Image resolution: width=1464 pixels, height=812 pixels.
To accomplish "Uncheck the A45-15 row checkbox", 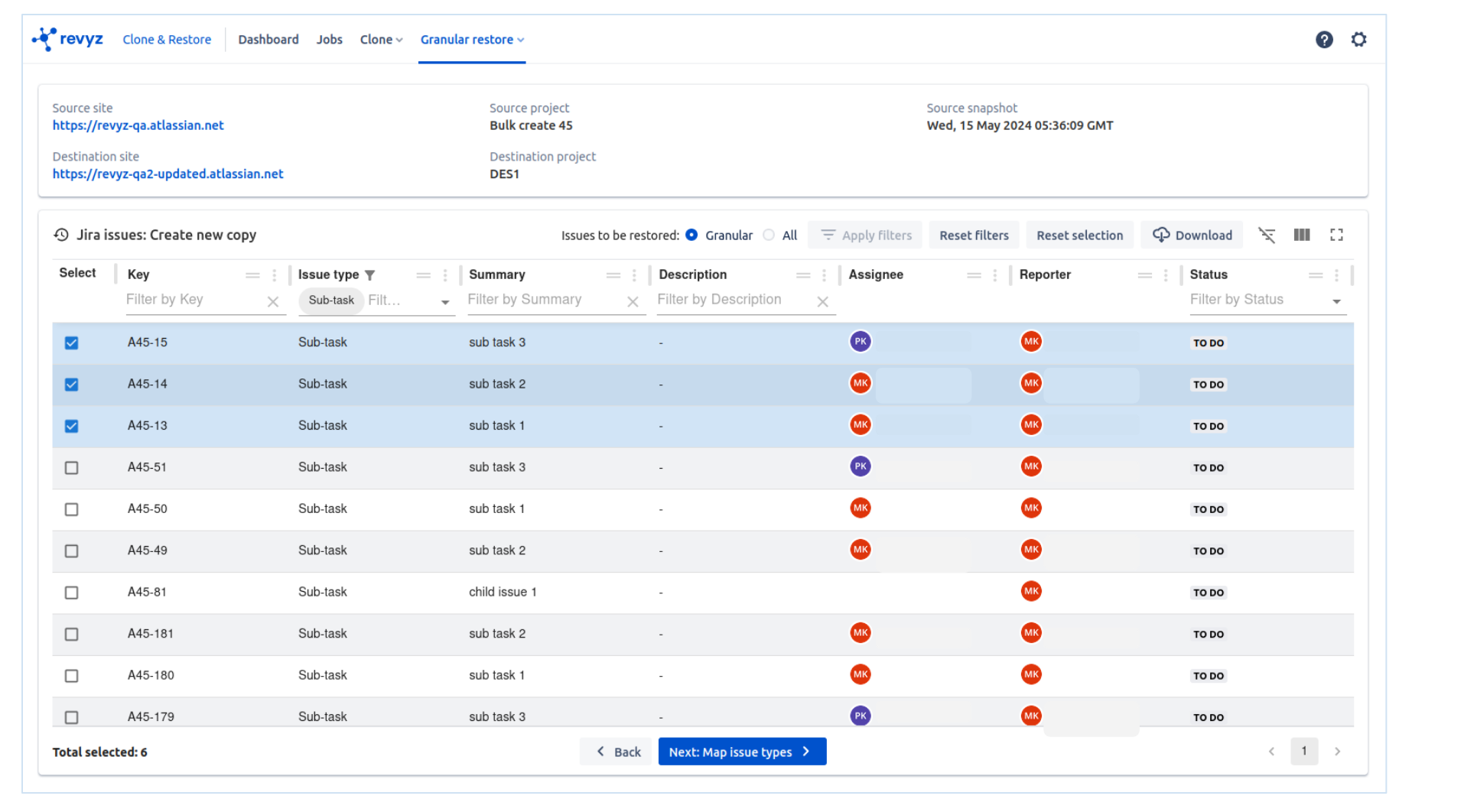I will pos(72,343).
